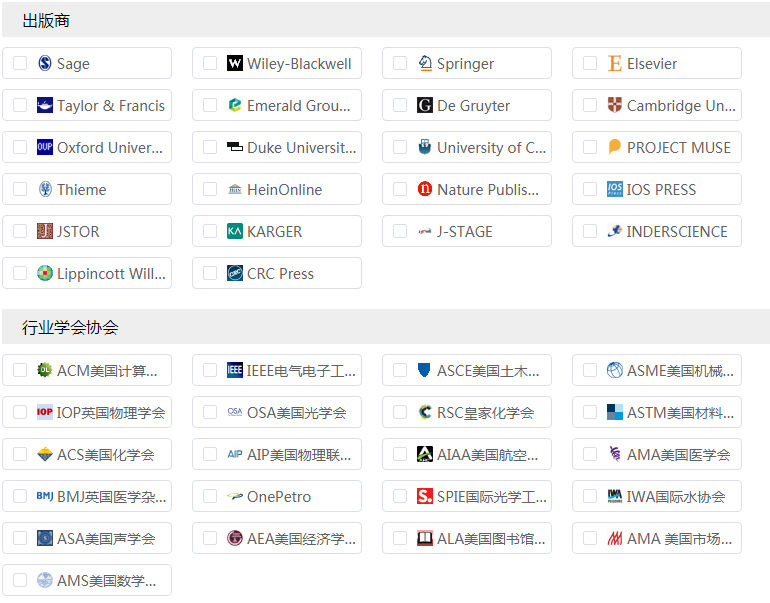Image resolution: width=770 pixels, height=603 pixels.
Task: Click the ACS American Chemical Society icon
Action: (x=45, y=454)
